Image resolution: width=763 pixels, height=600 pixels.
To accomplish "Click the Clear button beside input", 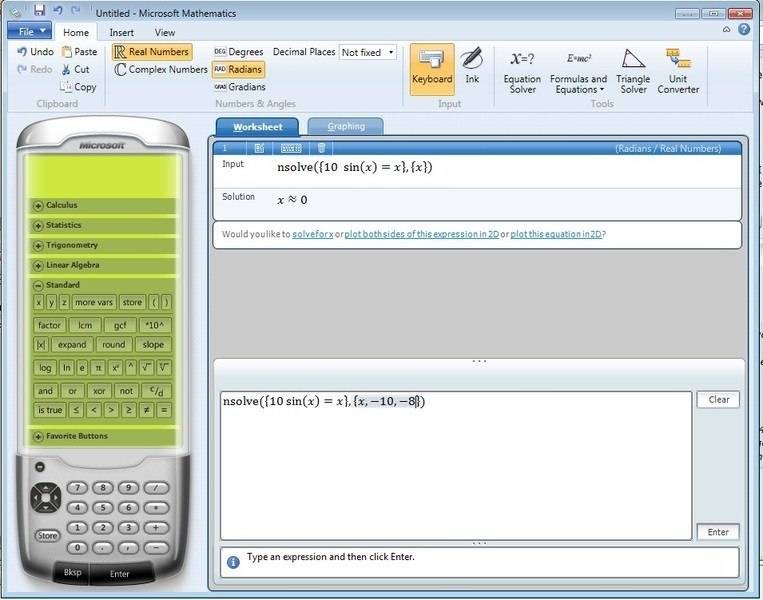I will click(718, 400).
